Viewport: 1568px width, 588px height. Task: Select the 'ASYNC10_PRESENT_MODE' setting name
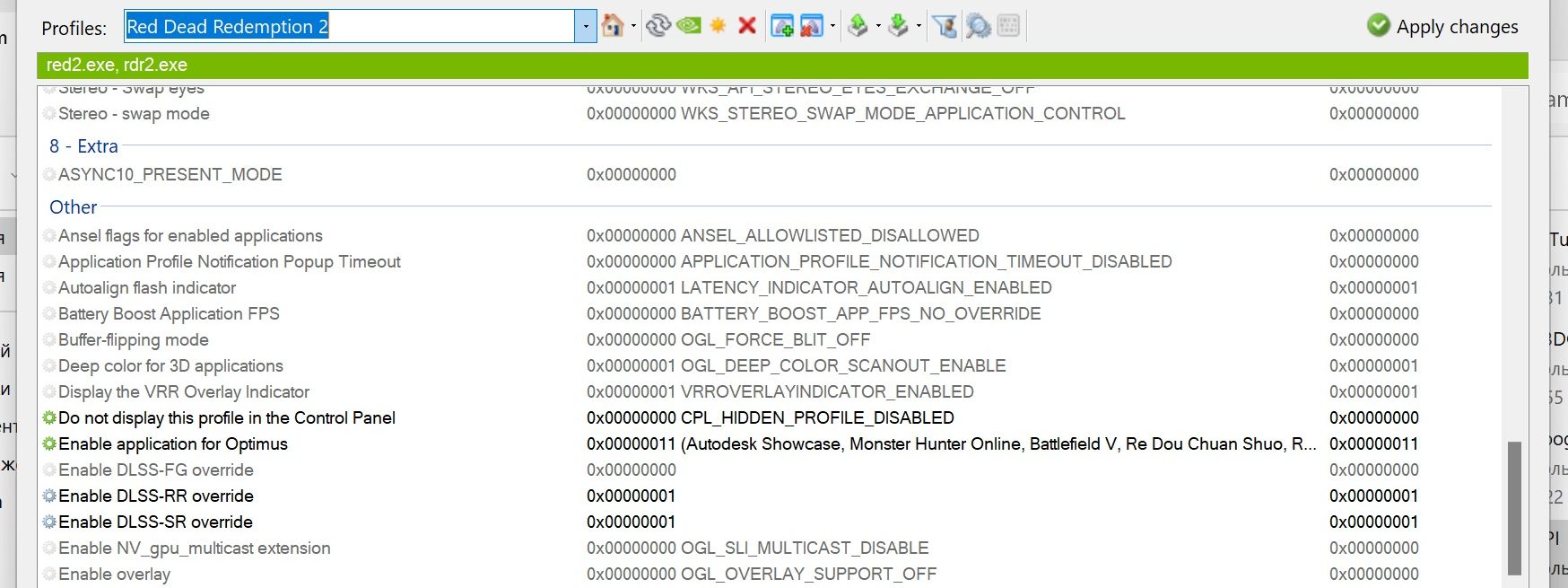click(x=170, y=174)
